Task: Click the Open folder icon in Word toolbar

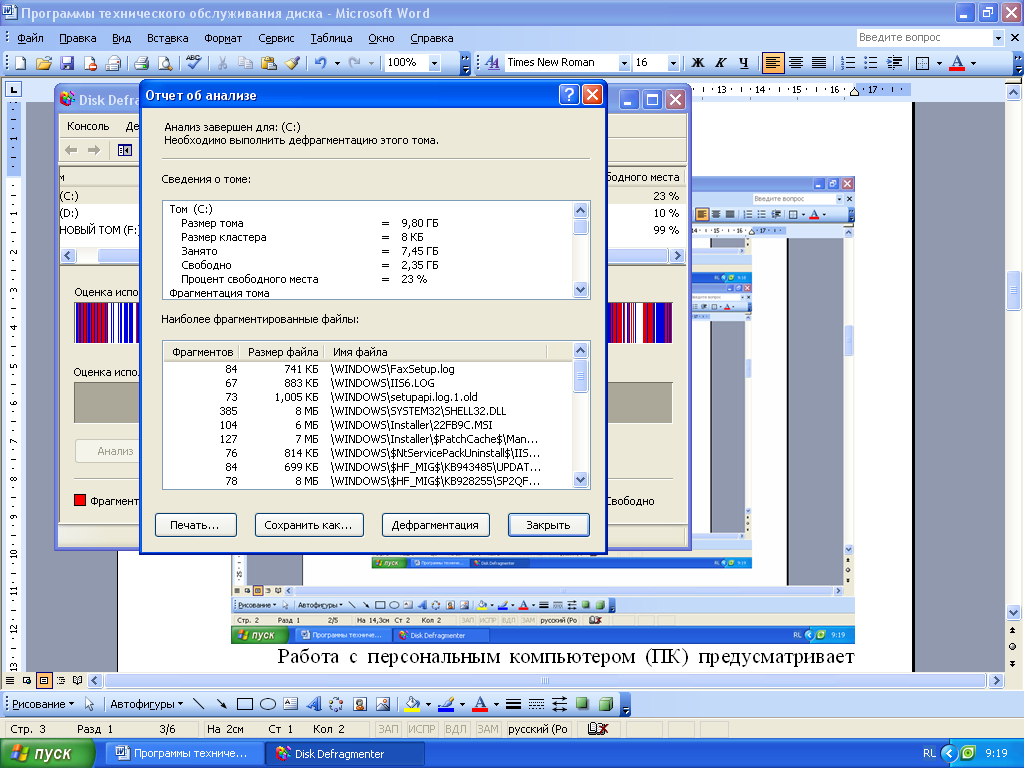Action: pyautogui.click(x=44, y=63)
